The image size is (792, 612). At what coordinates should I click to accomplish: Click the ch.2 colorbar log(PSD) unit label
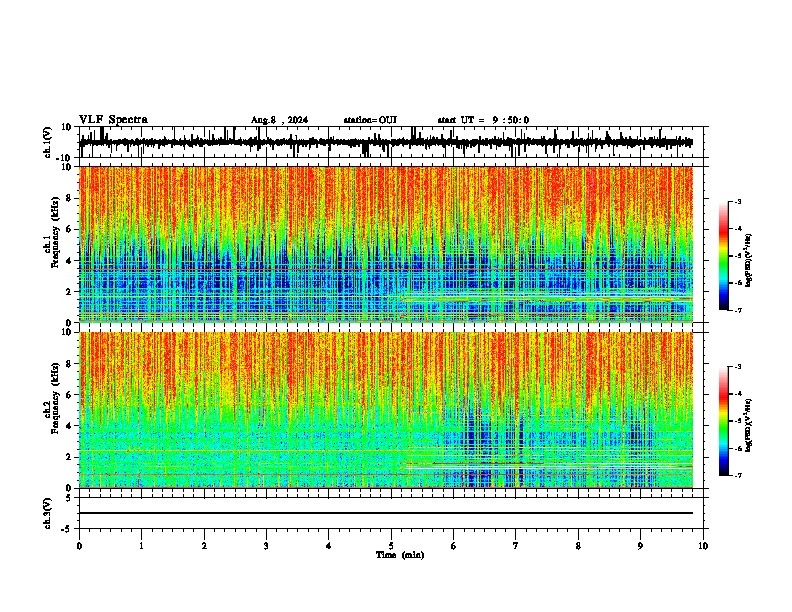pos(748,424)
